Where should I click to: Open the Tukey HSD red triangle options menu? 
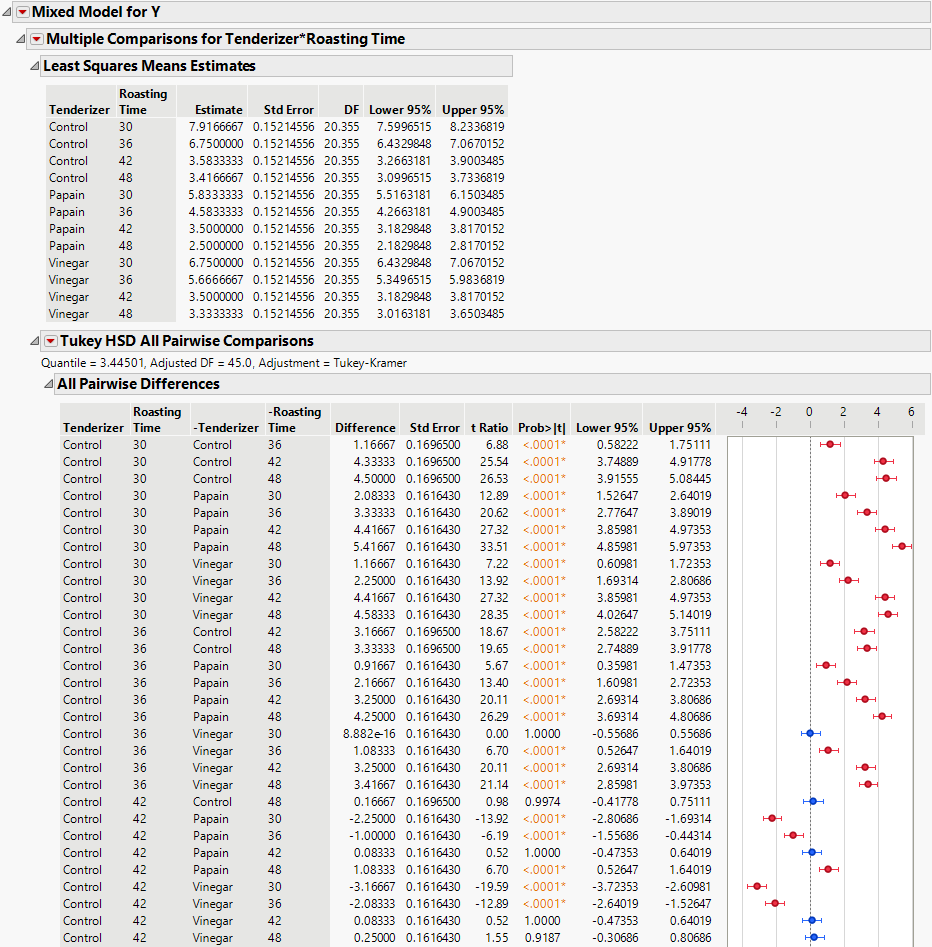coord(50,341)
